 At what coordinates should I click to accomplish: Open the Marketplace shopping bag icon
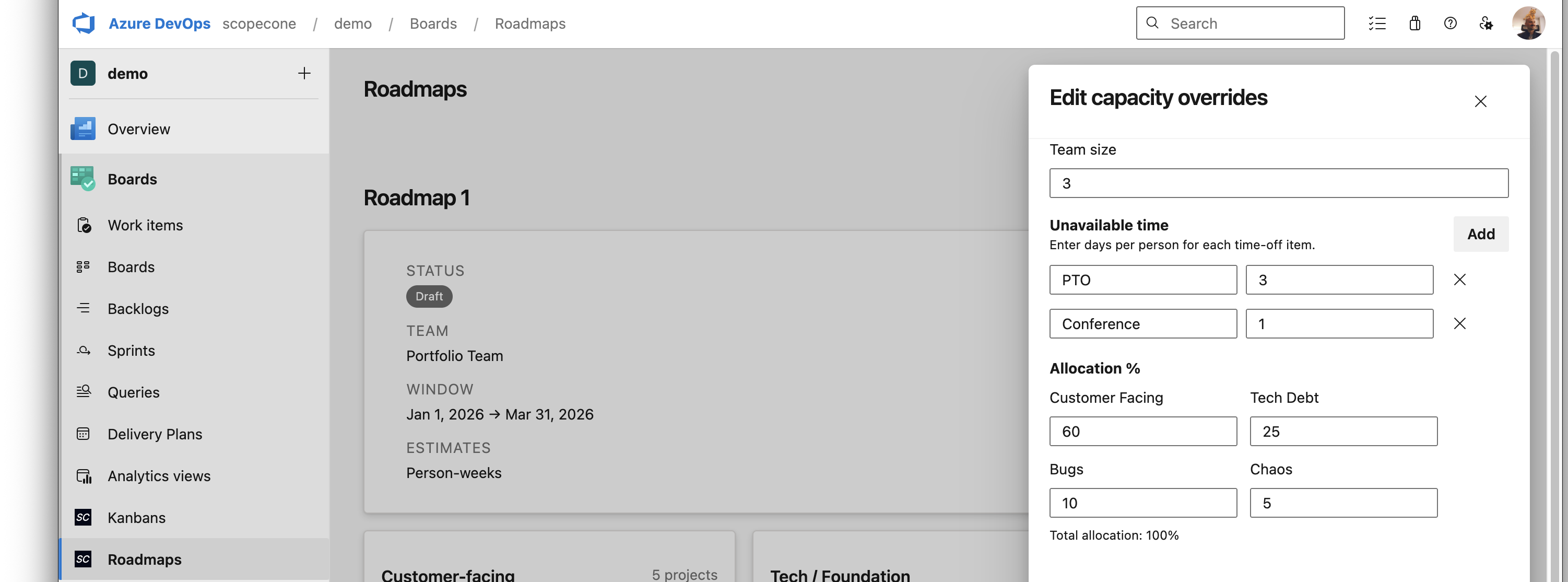(x=1414, y=23)
